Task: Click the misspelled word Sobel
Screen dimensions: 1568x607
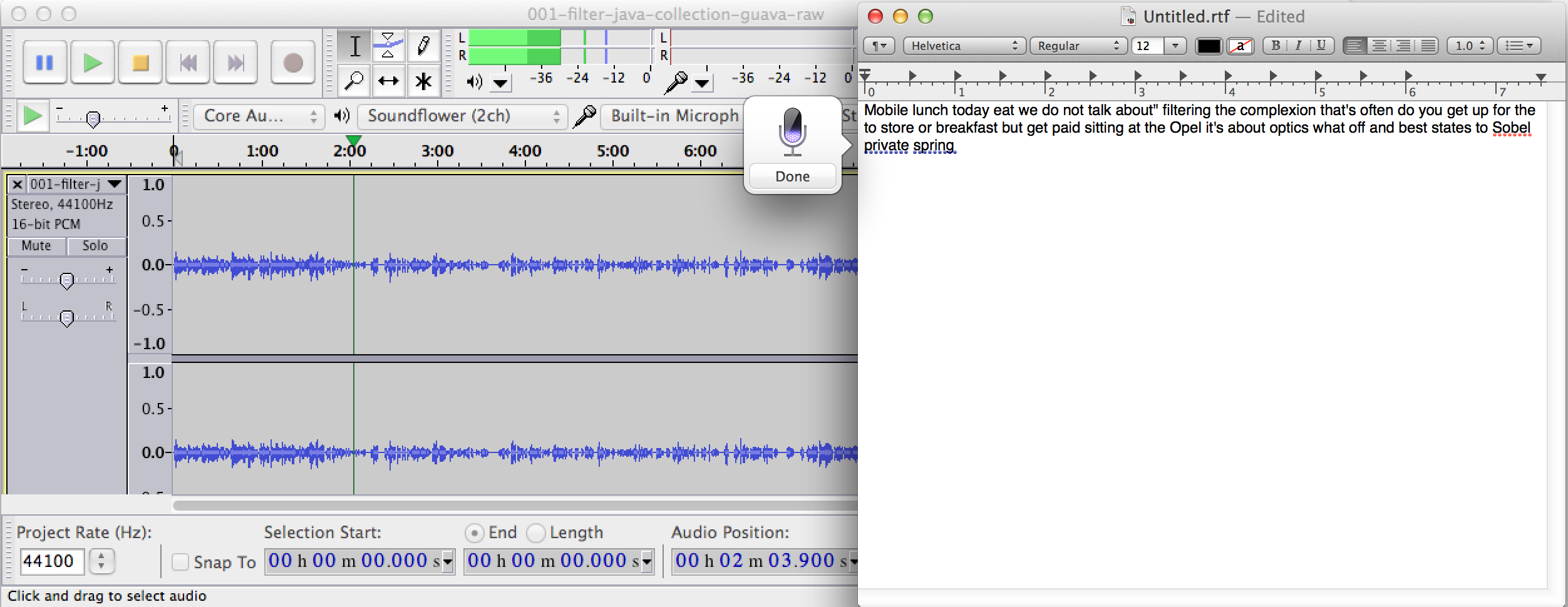Action: (1511, 128)
